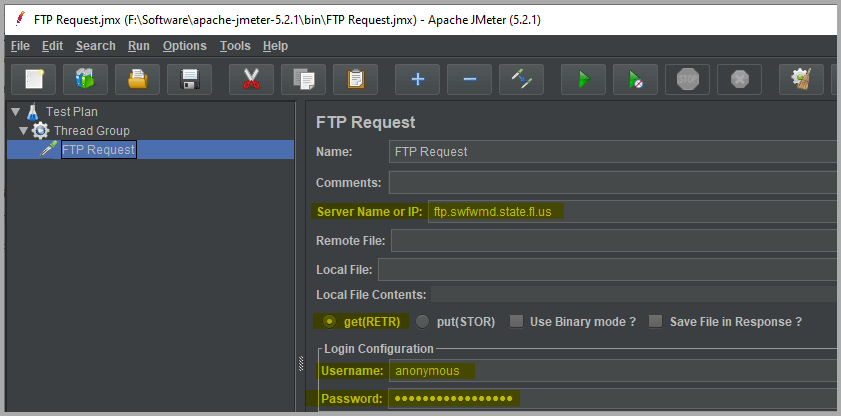Click the Expand All plus toolbar button

click(x=417, y=79)
